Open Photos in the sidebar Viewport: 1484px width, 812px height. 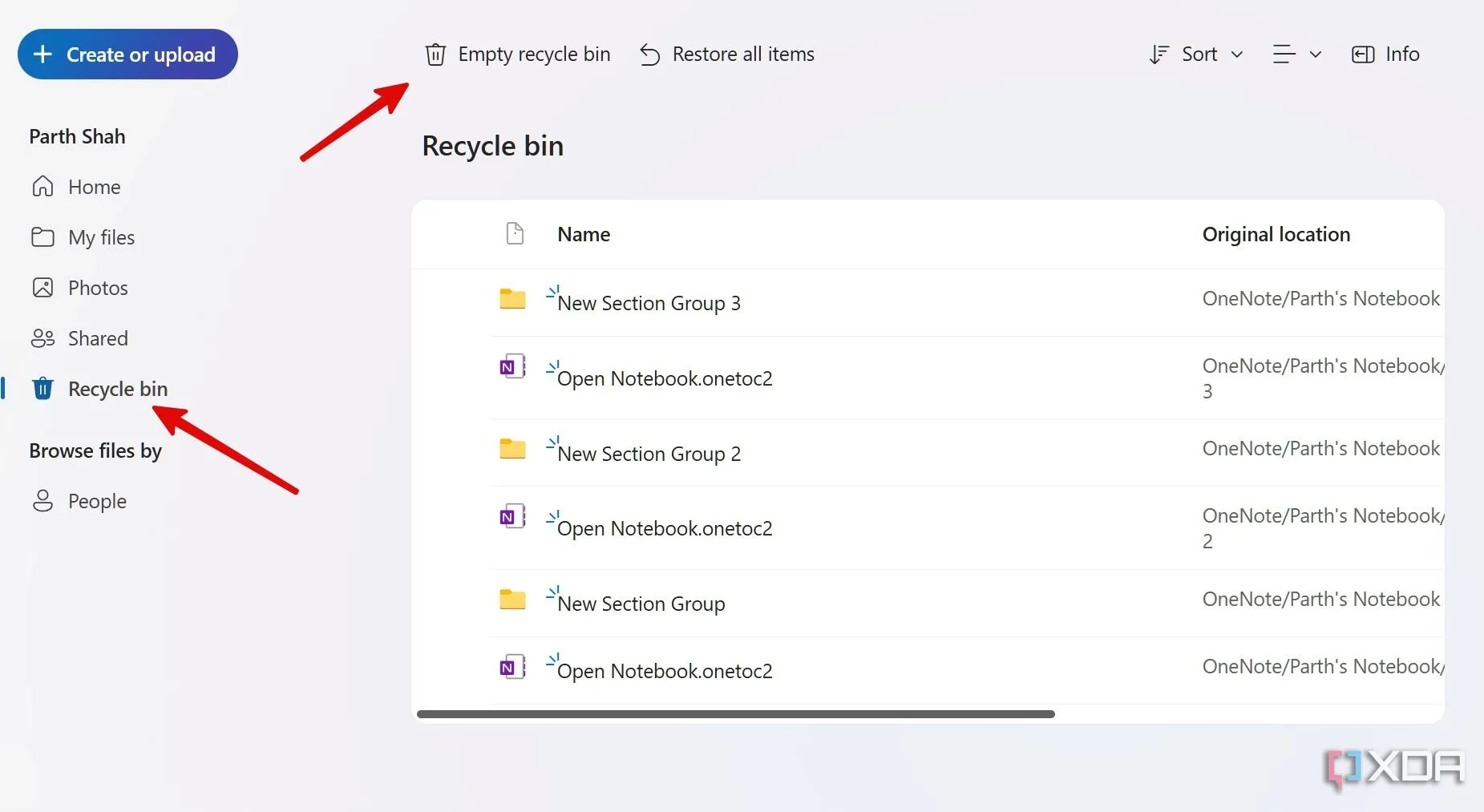pos(98,288)
